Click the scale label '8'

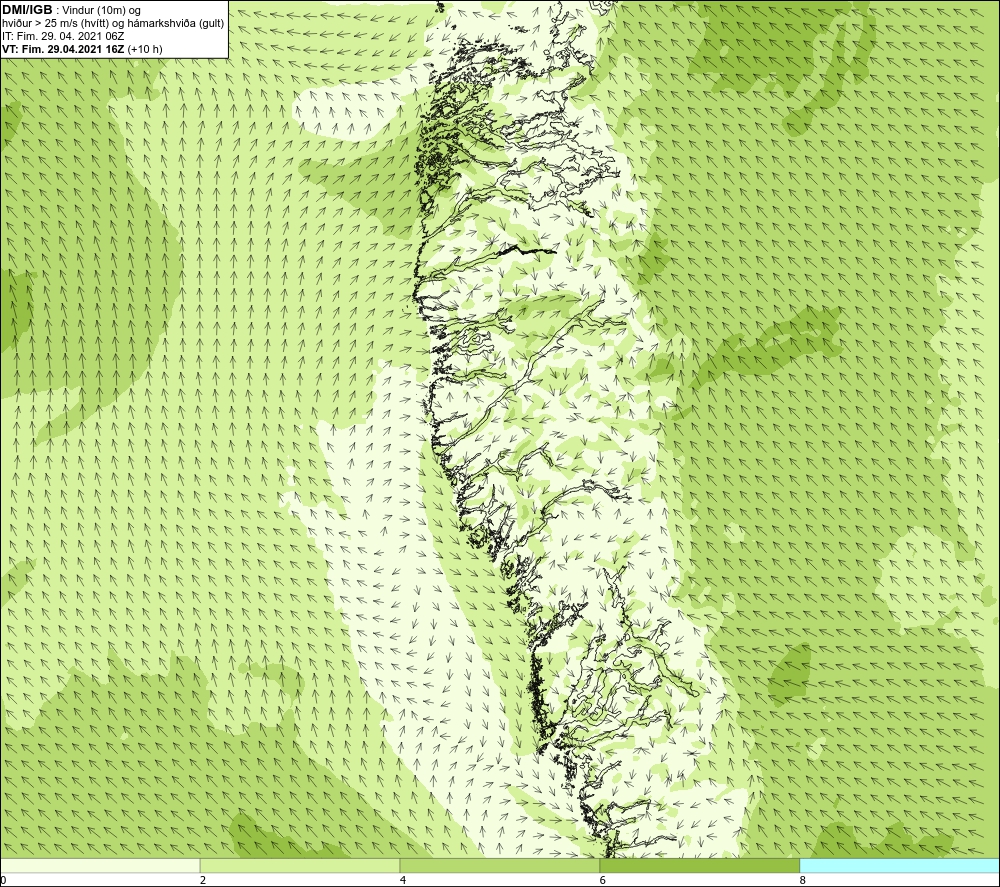[x=803, y=881]
